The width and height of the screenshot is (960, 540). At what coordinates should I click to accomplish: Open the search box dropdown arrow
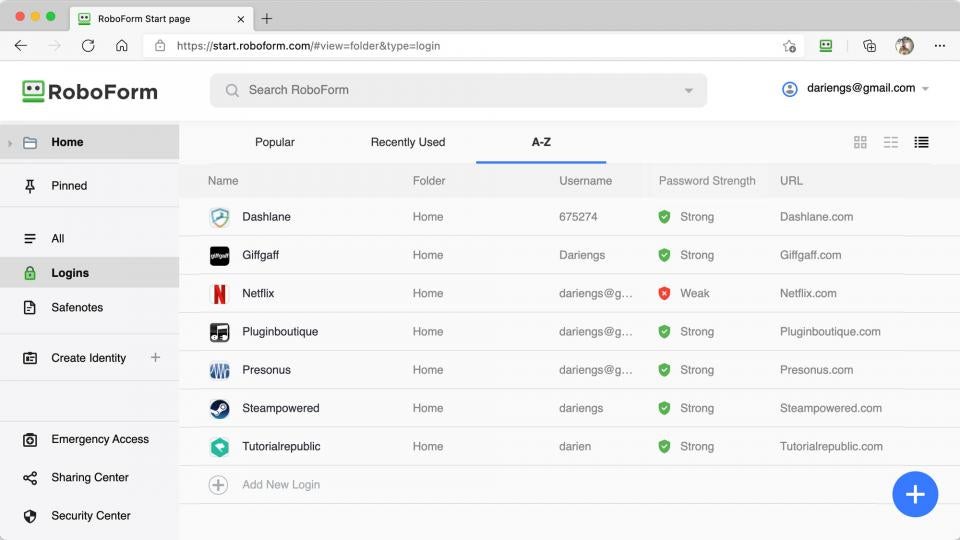689,91
